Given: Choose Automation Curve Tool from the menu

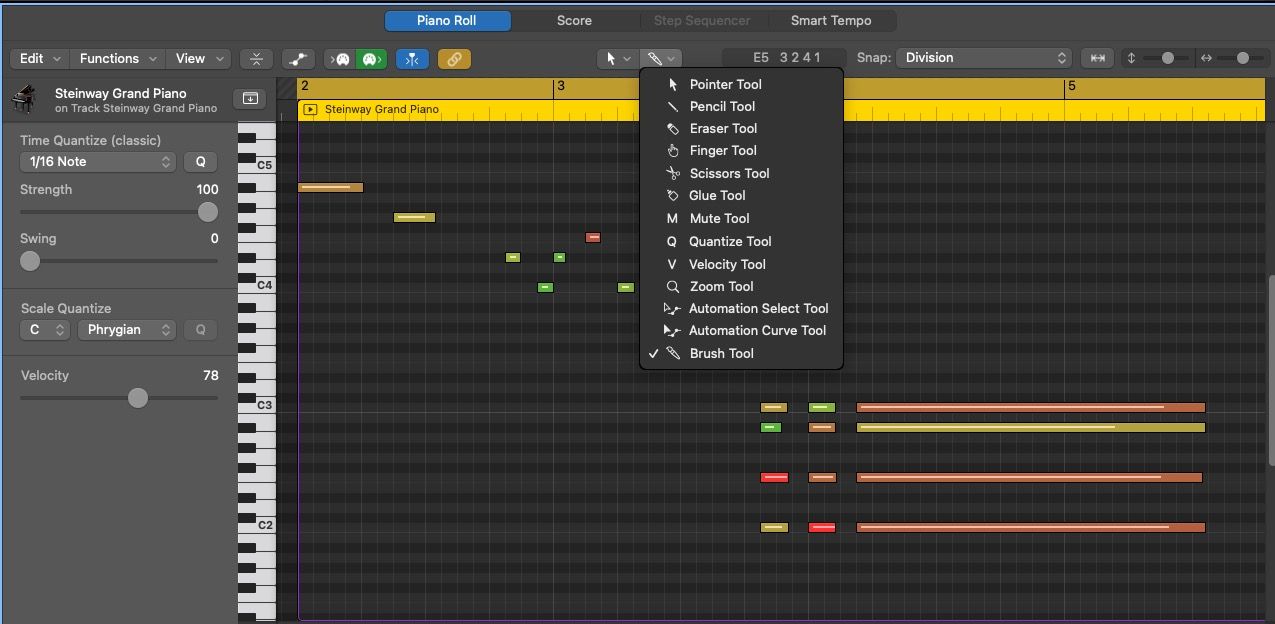Looking at the screenshot, I should tap(741, 330).
